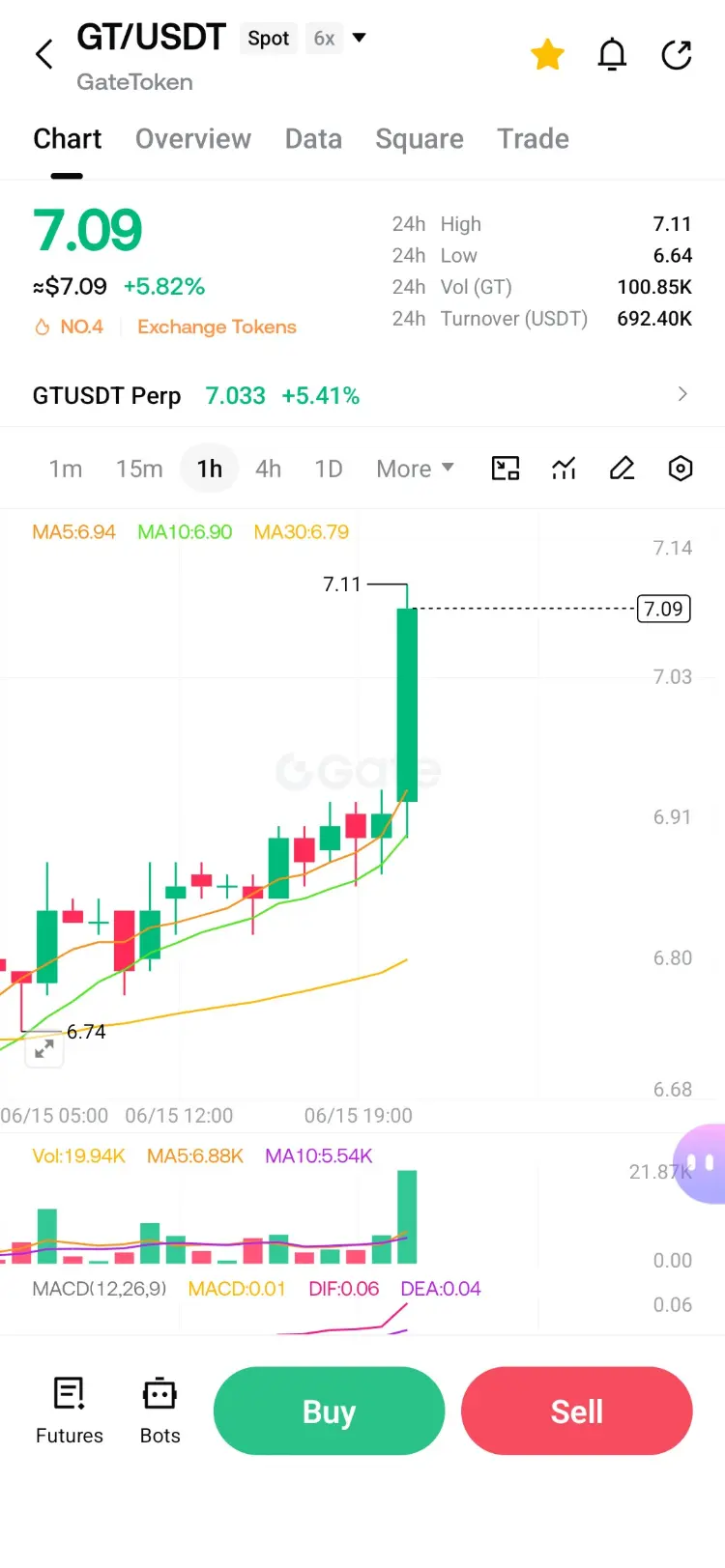The image size is (725, 1568).
Task: Select the 1h interval
Action: click(210, 469)
